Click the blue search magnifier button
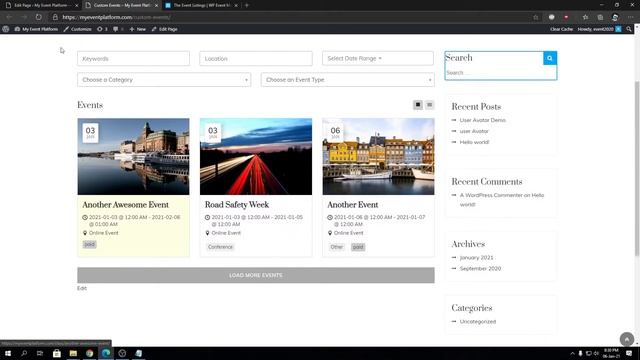640x360 pixels. [x=550, y=58]
